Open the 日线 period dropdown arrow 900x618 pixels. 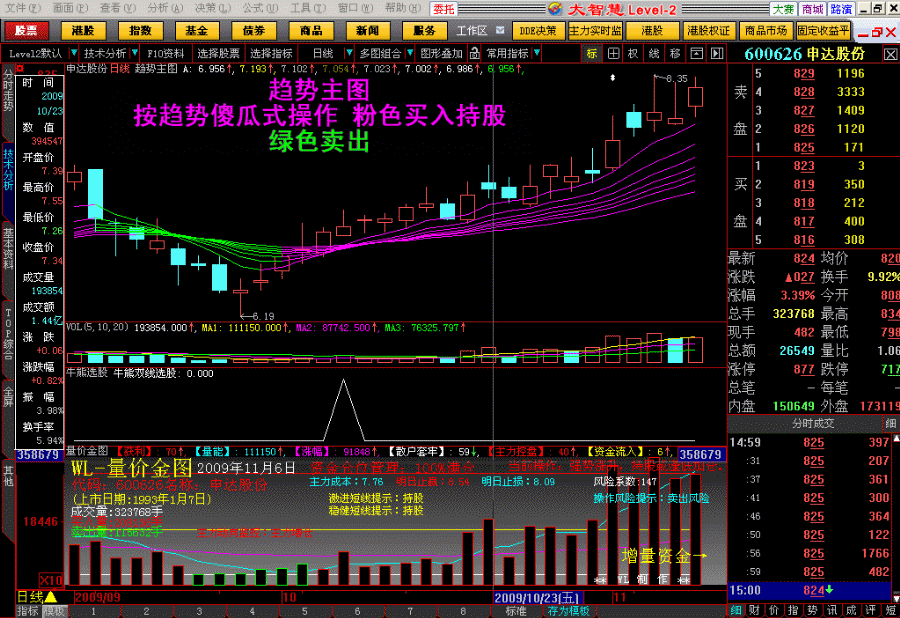coord(348,53)
